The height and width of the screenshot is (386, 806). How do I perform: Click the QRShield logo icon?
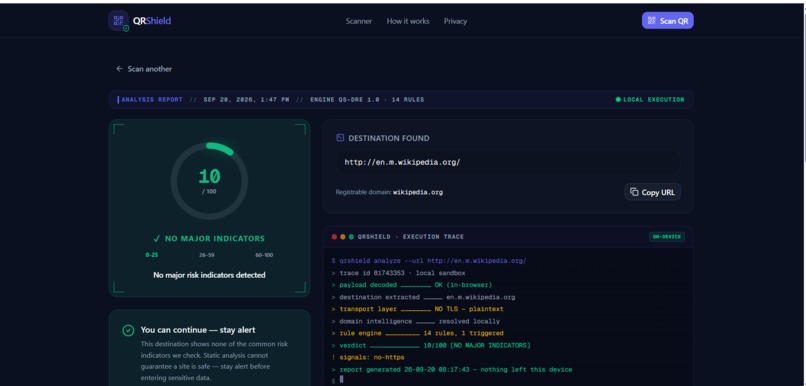pyautogui.click(x=119, y=21)
